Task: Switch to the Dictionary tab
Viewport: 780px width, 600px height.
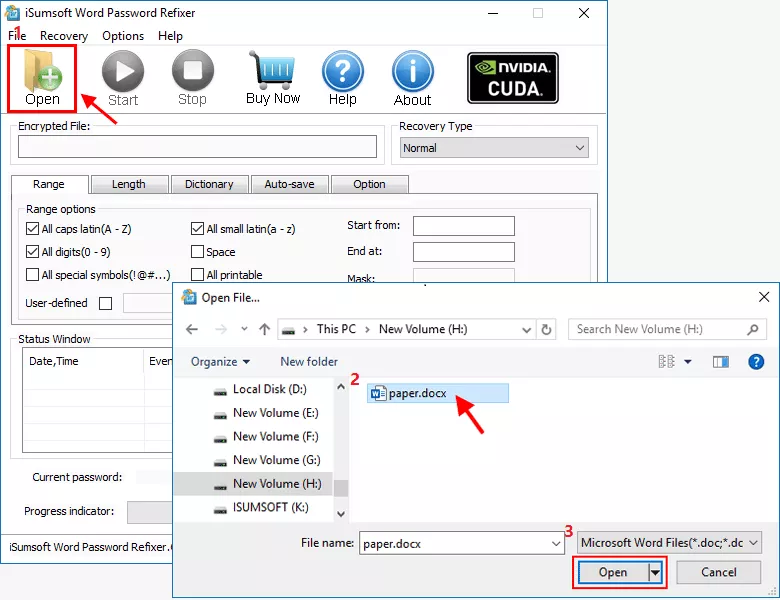Action: tap(209, 184)
